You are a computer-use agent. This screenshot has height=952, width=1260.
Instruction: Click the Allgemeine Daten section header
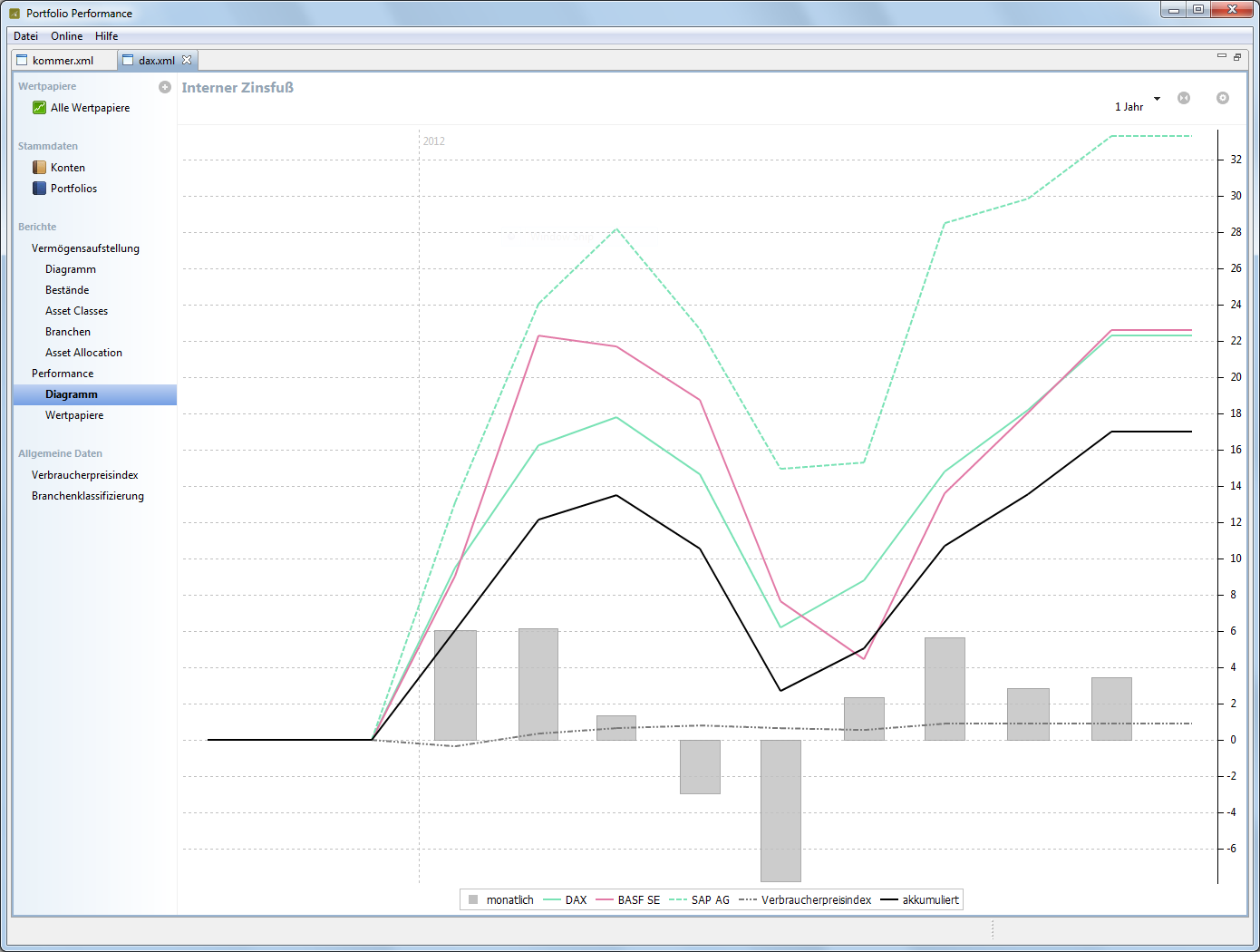[x=60, y=453]
